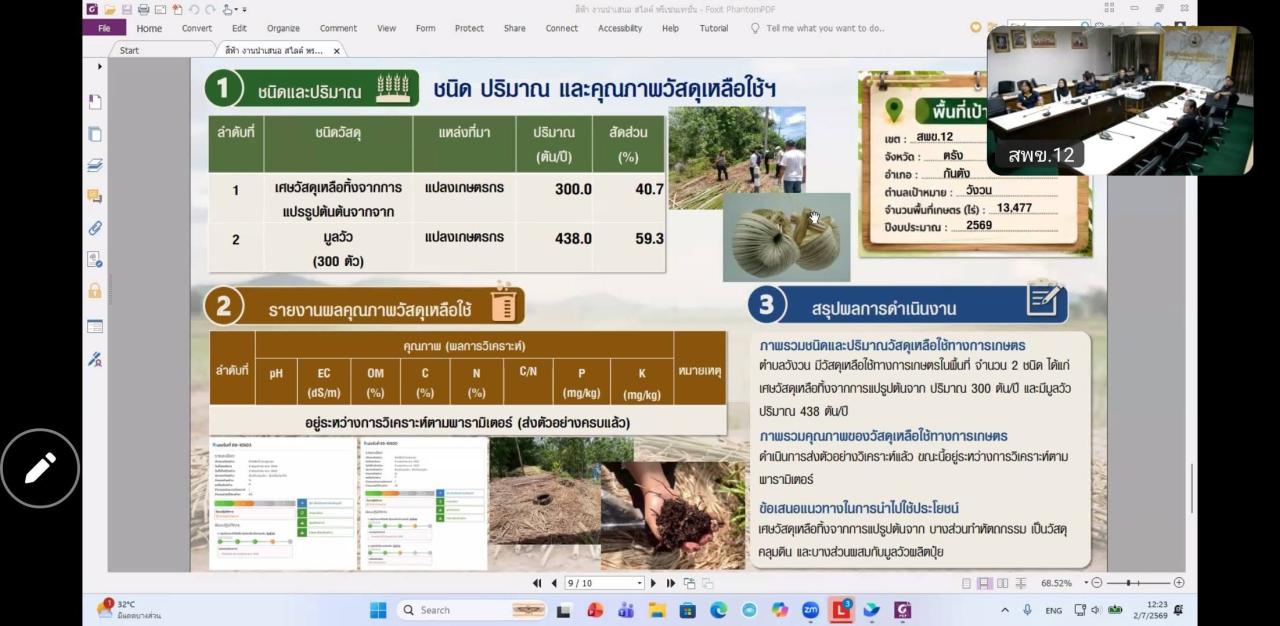Click the Print icon in quick access toolbar
The height and width of the screenshot is (626, 1280).
tap(144, 9)
